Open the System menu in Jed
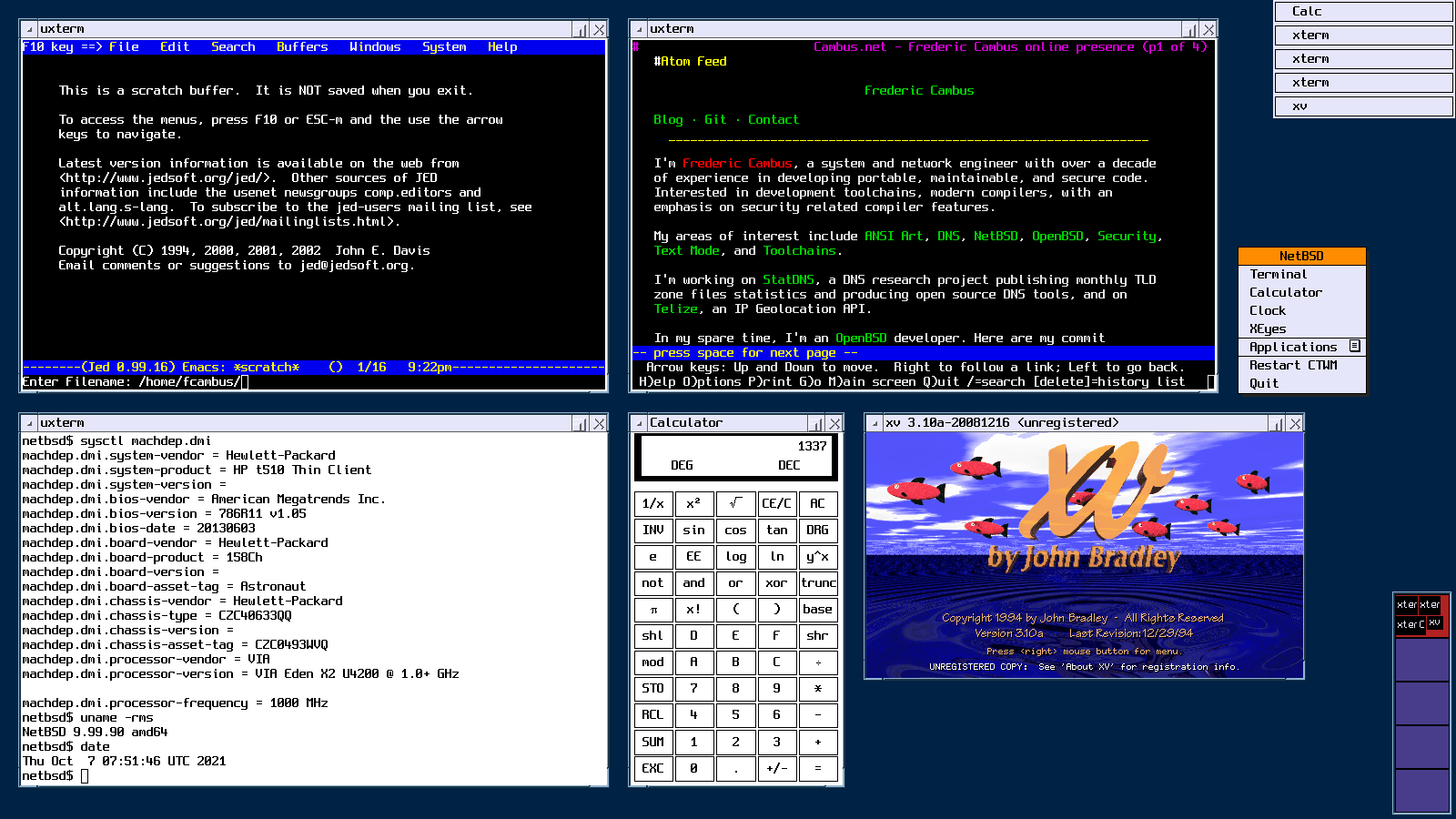 [x=444, y=47]
